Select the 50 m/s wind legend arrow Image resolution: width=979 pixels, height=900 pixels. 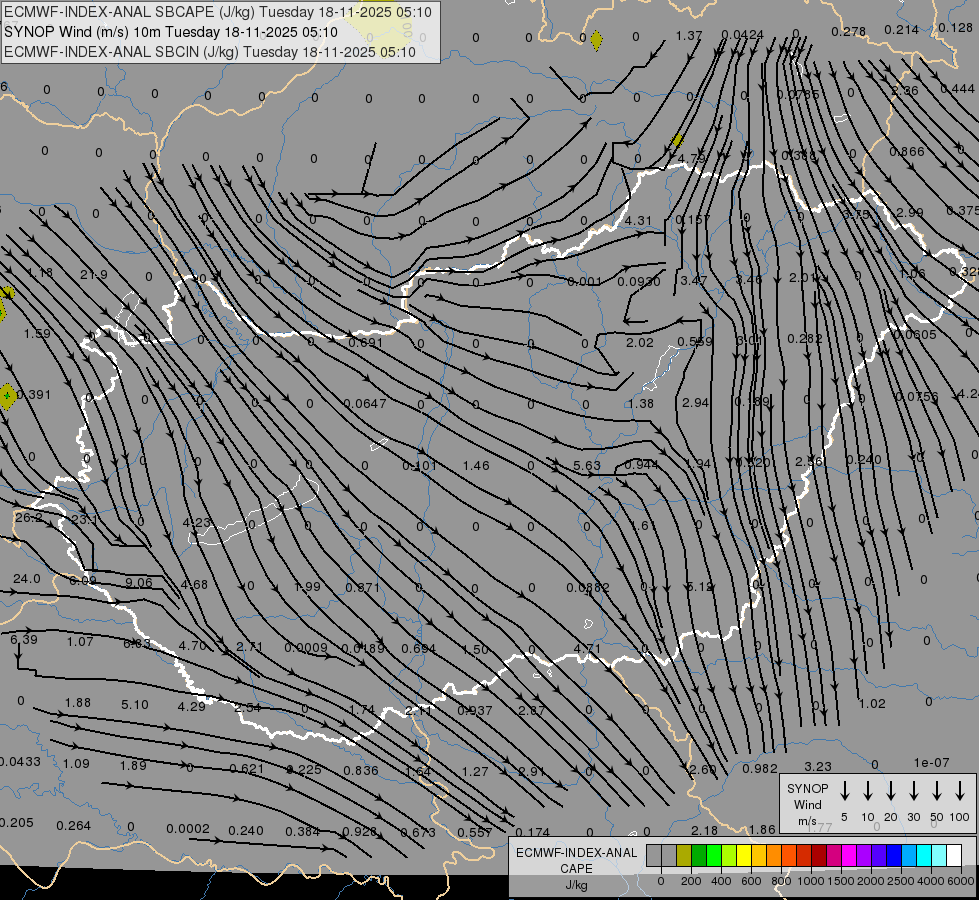(x=937, y=791)
